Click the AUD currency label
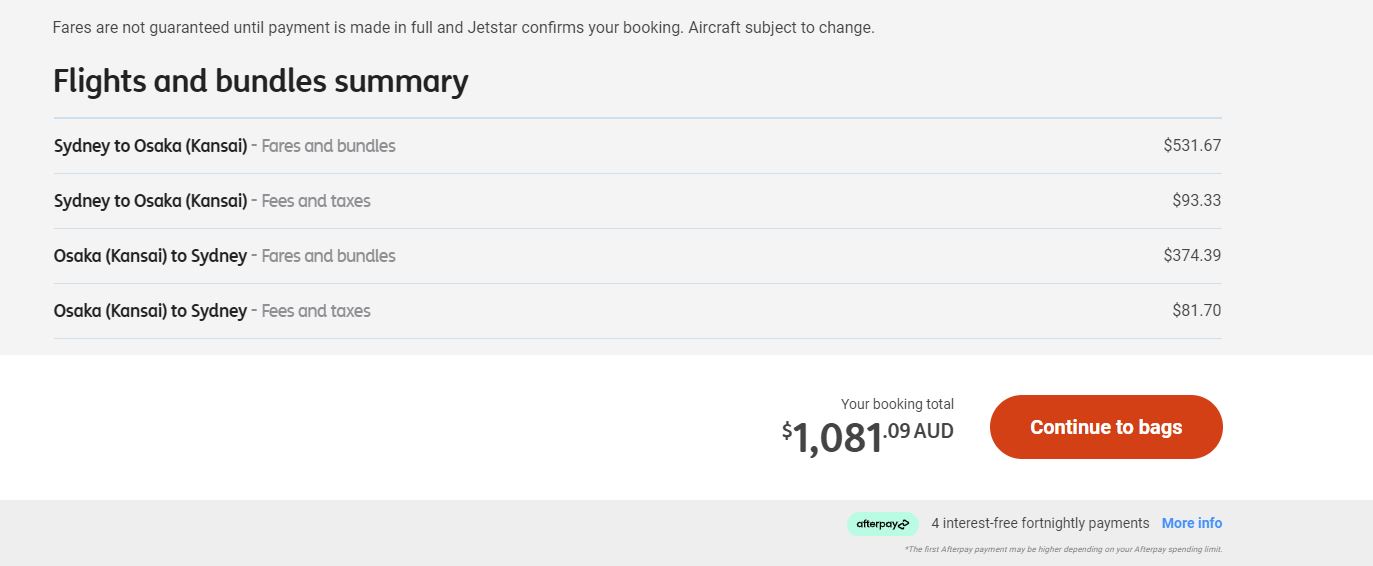 coord(934,431)
